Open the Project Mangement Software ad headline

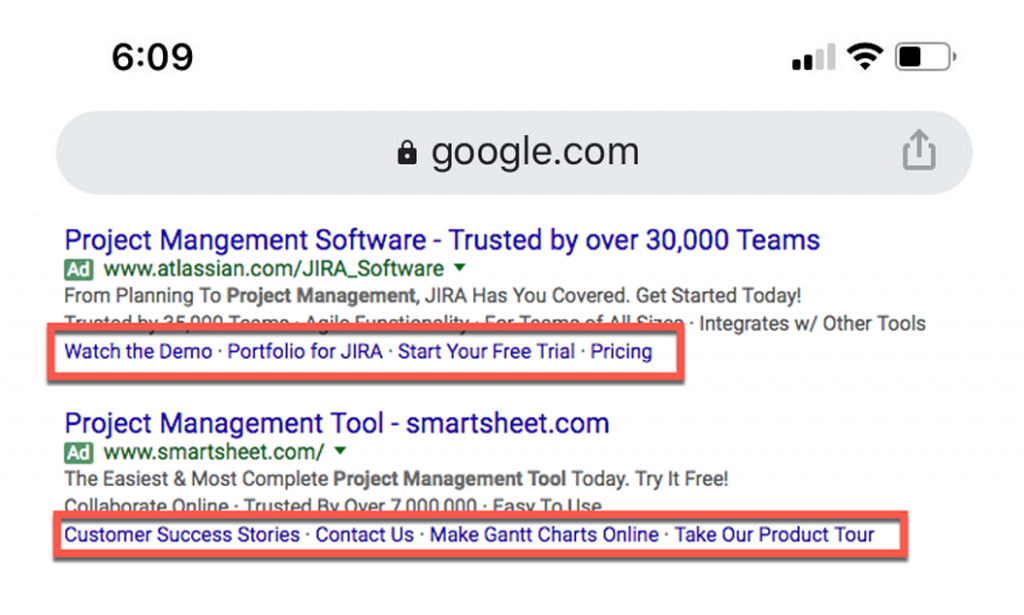tap(442, 240)
